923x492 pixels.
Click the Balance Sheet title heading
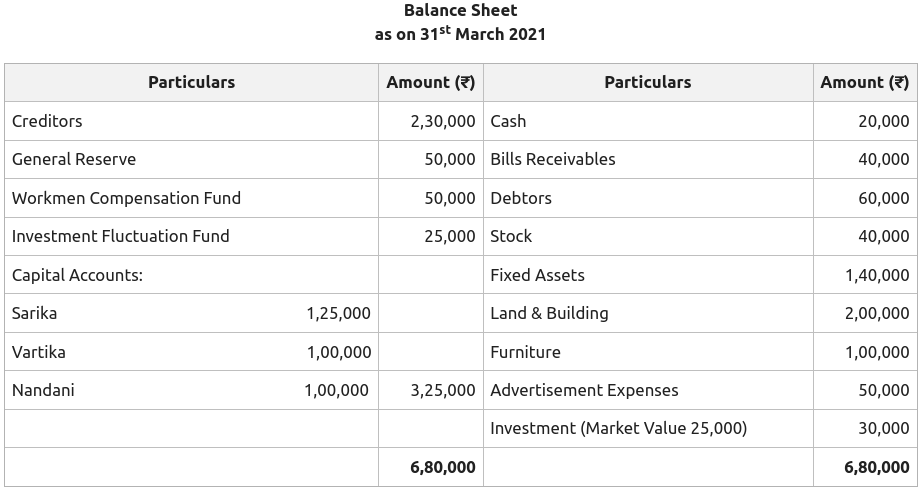click(460, 11)
